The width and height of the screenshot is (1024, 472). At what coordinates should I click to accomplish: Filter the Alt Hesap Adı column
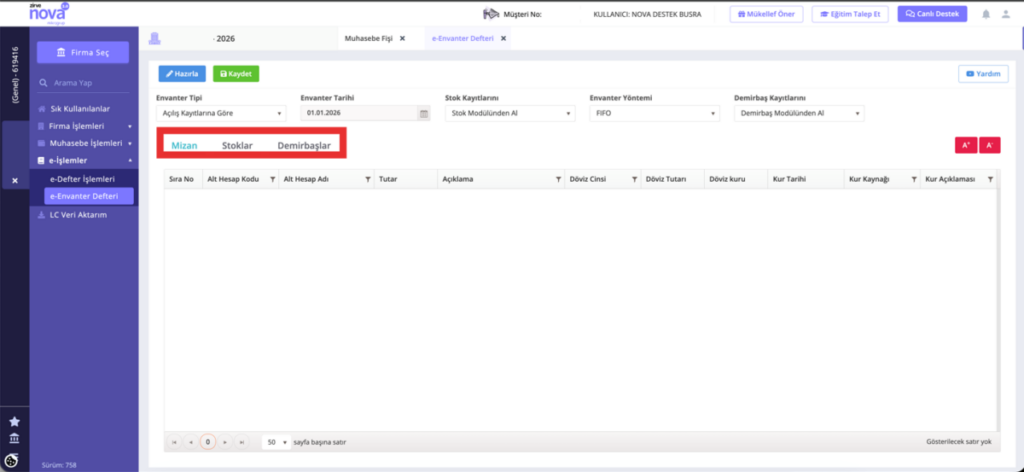click(368, 179)
